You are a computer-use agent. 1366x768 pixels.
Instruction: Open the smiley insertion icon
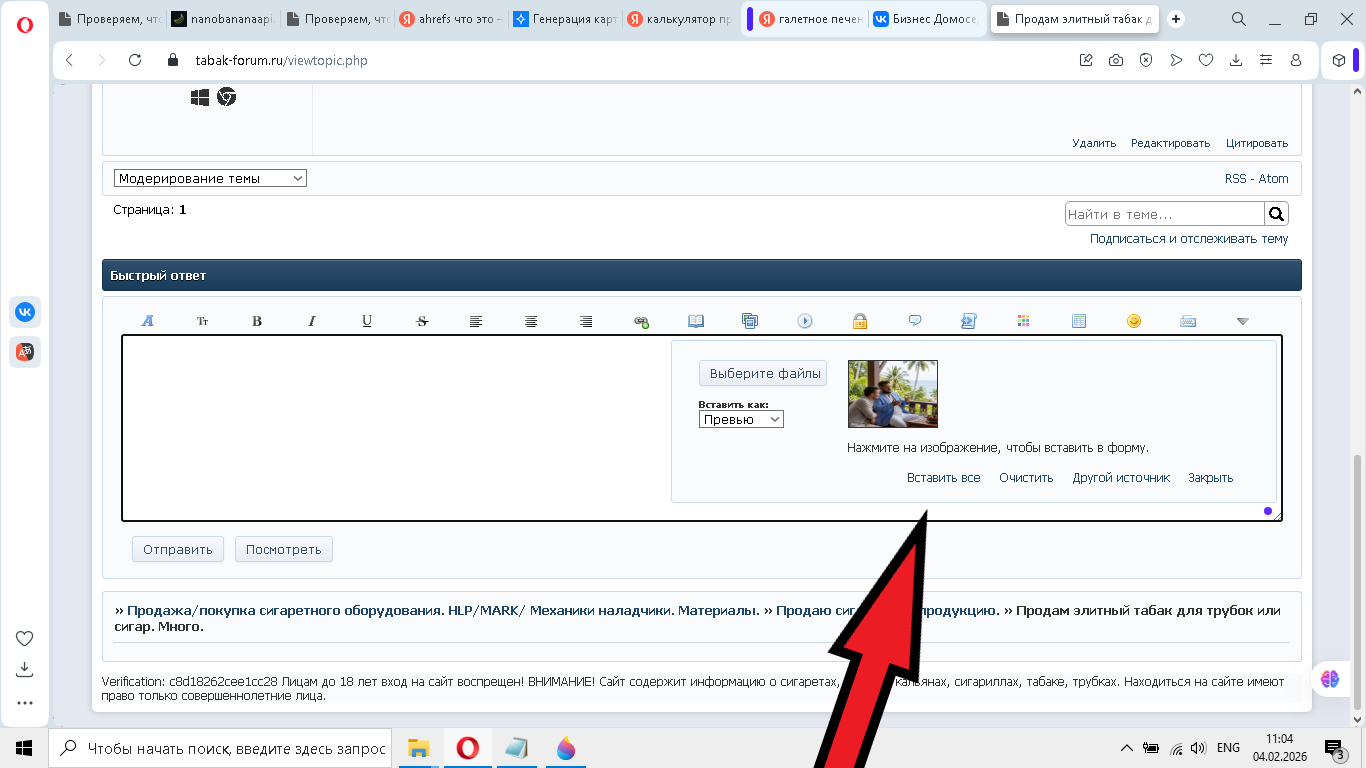click(1132, 320)
